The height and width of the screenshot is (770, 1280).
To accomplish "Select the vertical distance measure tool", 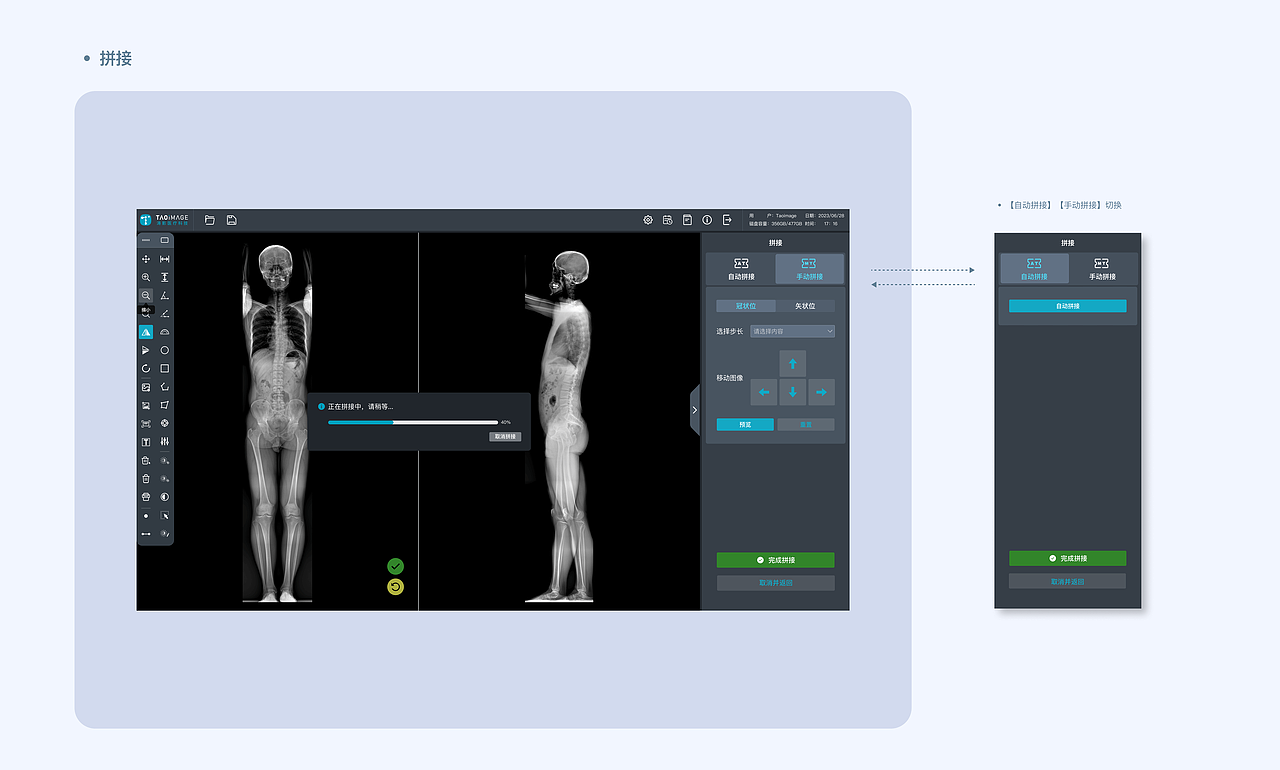I will pyautogui.click(x=165, y=277).
